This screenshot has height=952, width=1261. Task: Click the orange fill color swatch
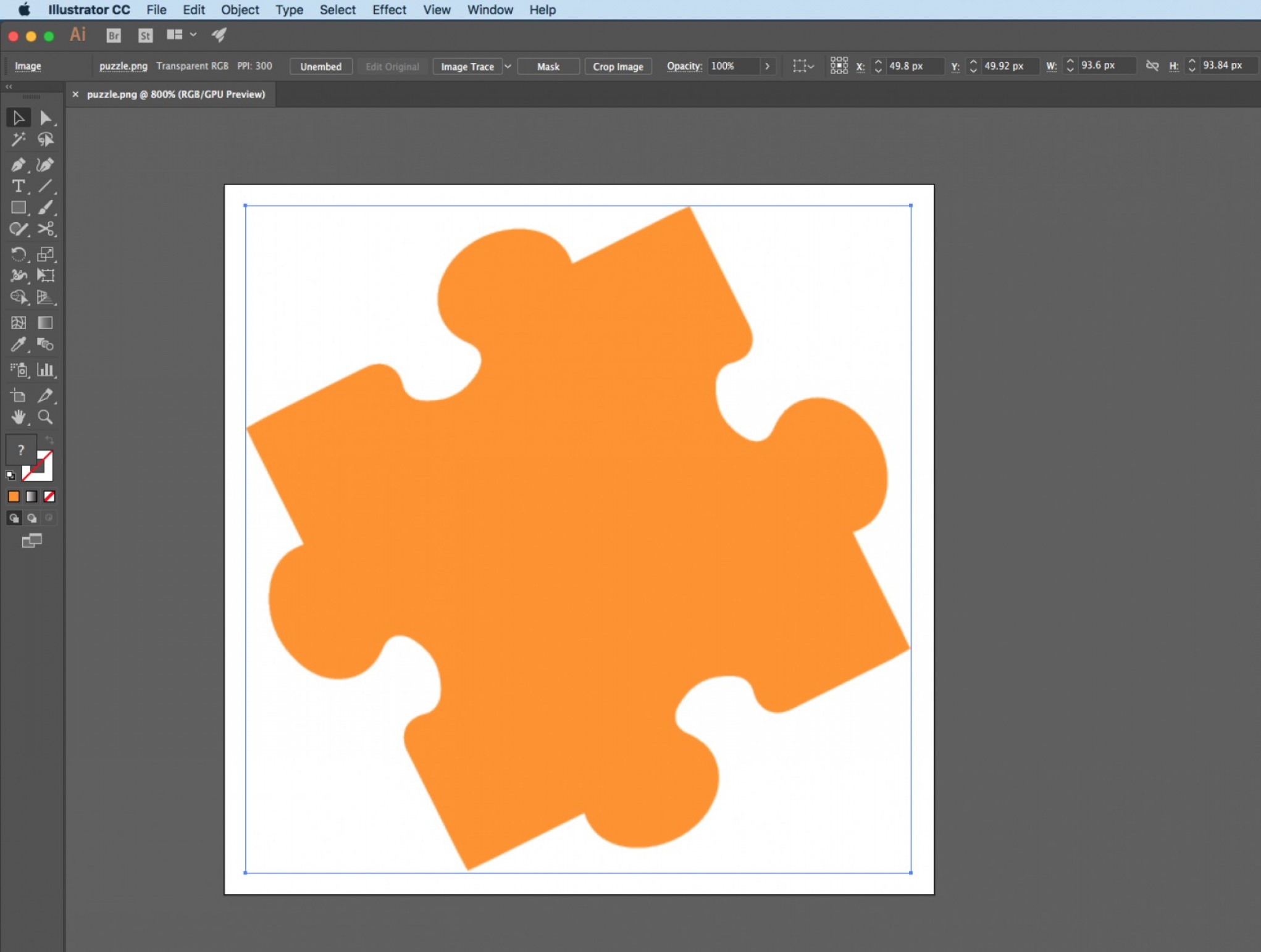click(x=14, y=496)
